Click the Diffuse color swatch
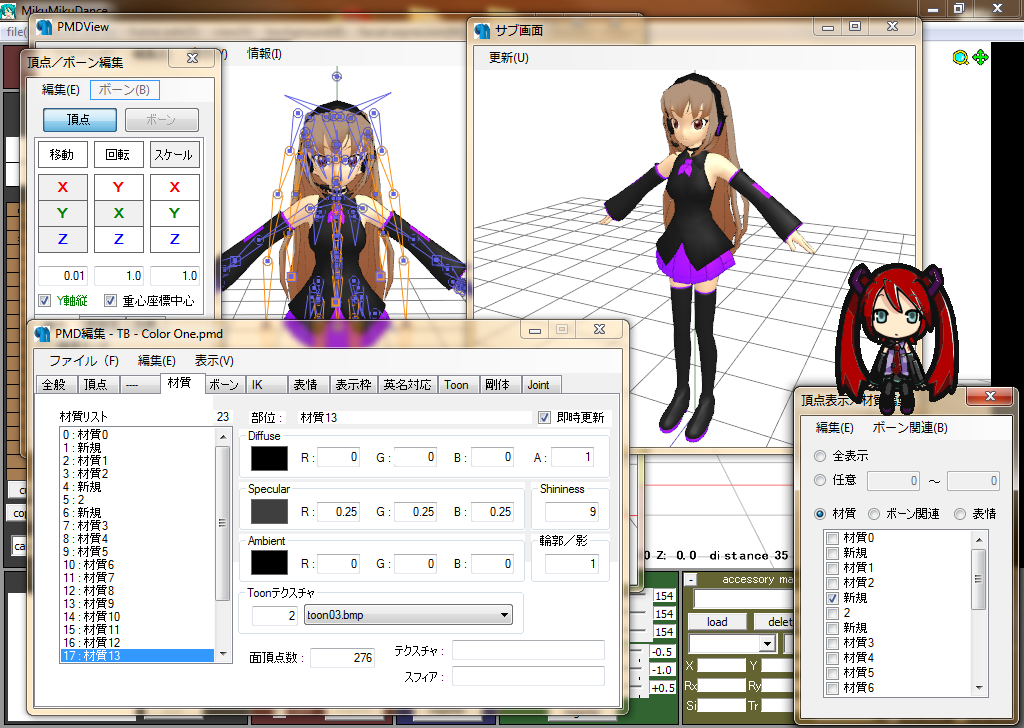Viewport: 1024px width, 728px height. click(x=269, y=458)
